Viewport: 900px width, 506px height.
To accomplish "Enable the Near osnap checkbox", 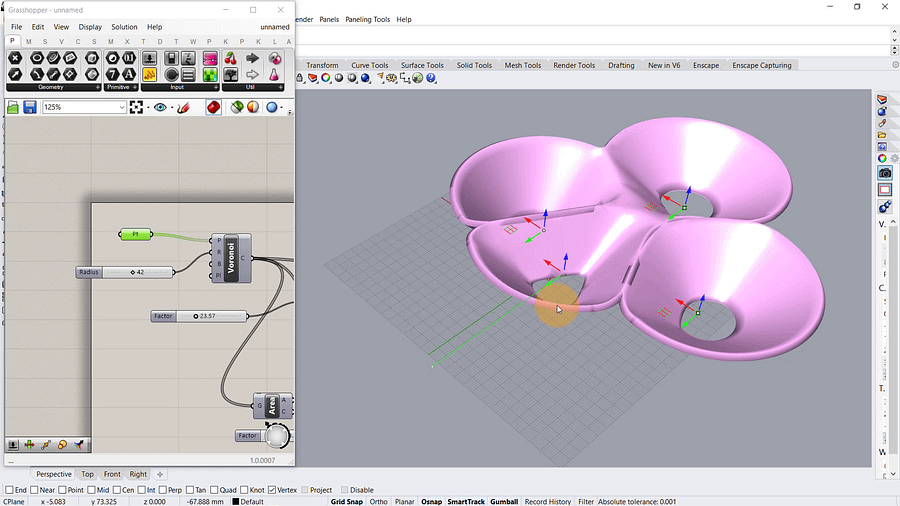I will [x=34, y=490].
